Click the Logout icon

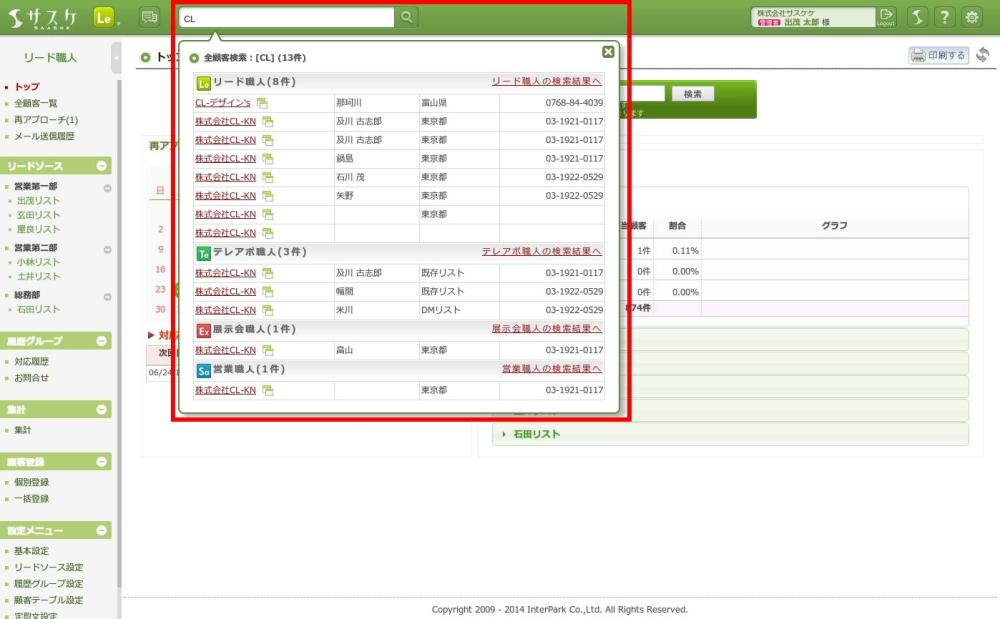886,17
